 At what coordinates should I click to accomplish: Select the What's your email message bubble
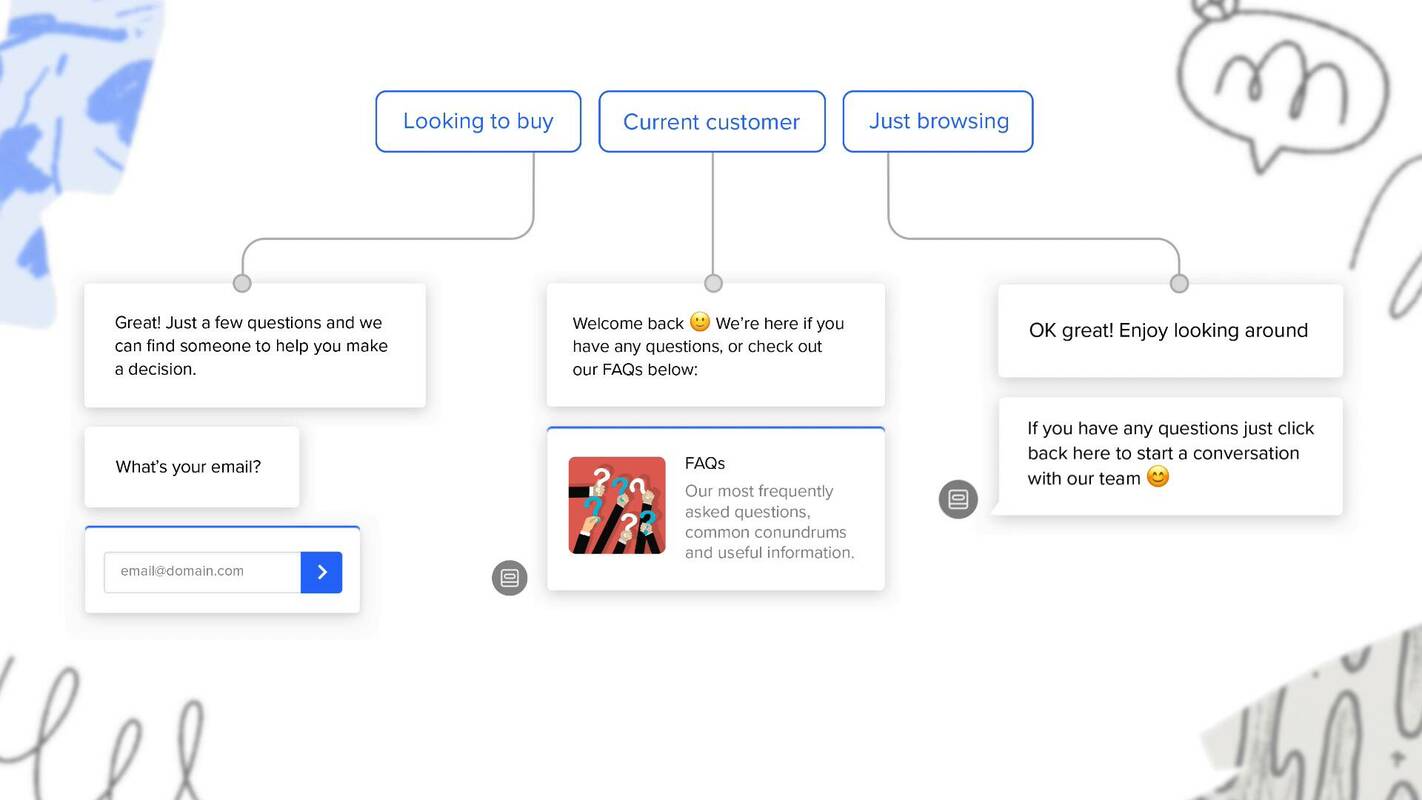click(x=190, y=466)
